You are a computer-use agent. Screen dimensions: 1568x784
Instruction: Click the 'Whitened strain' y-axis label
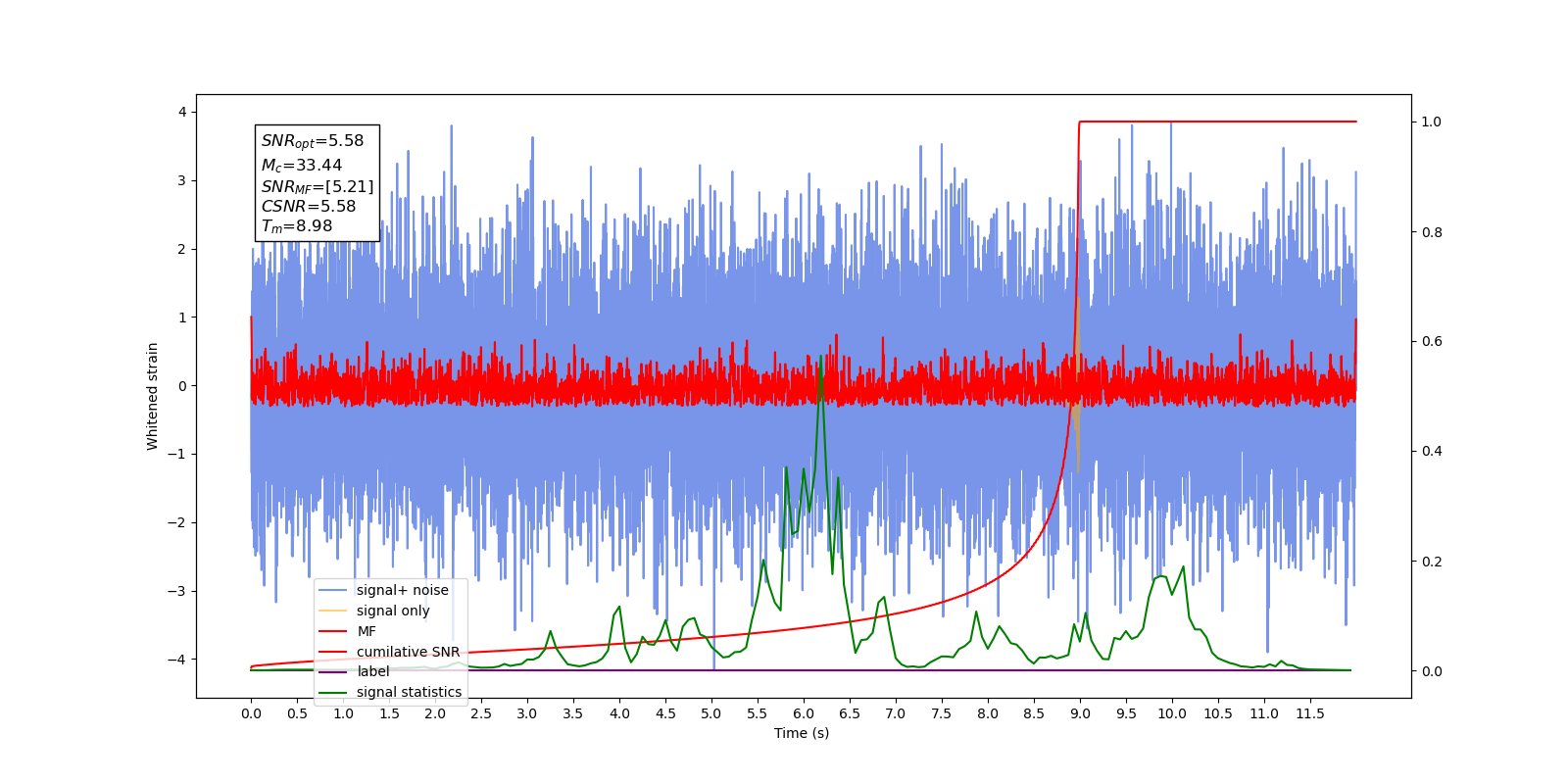[x=153, y=396]
